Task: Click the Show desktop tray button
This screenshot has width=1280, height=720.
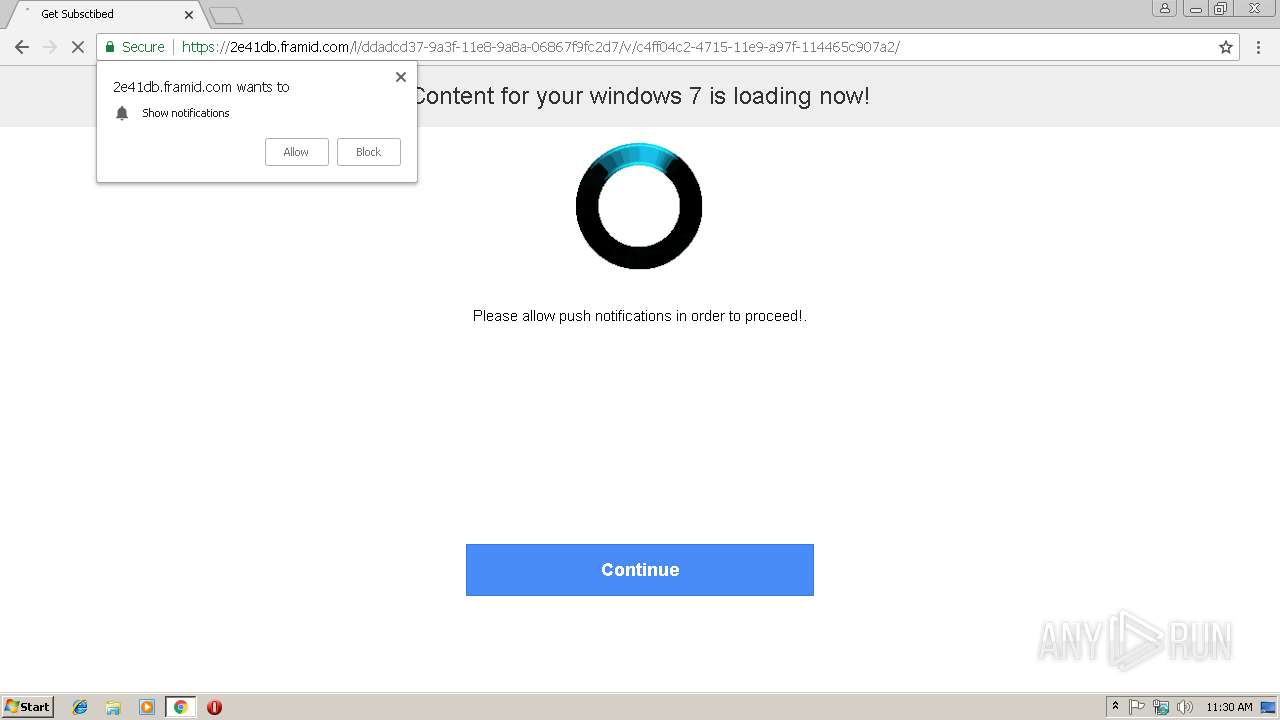Action: click(x=1267, y=707)
